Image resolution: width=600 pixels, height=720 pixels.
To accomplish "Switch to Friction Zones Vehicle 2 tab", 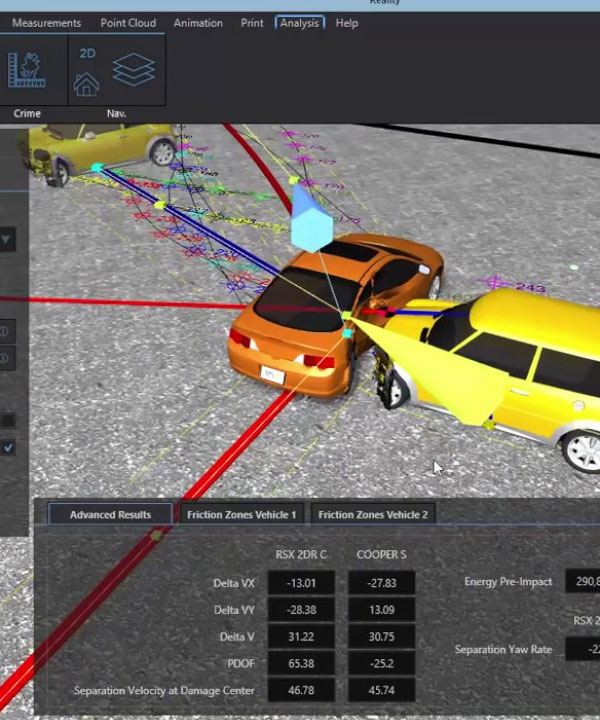I will (373, 515).
